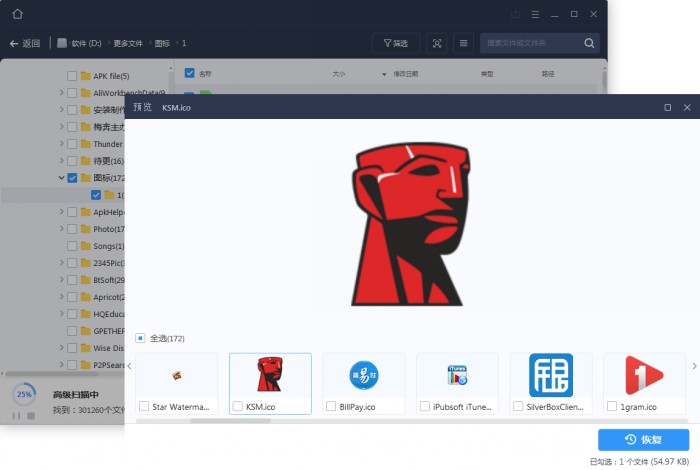The width and height of the screenshot is (700, 470).
Task: Toggle the 全选(172) select-all checkbox
Action: [140, 338]
